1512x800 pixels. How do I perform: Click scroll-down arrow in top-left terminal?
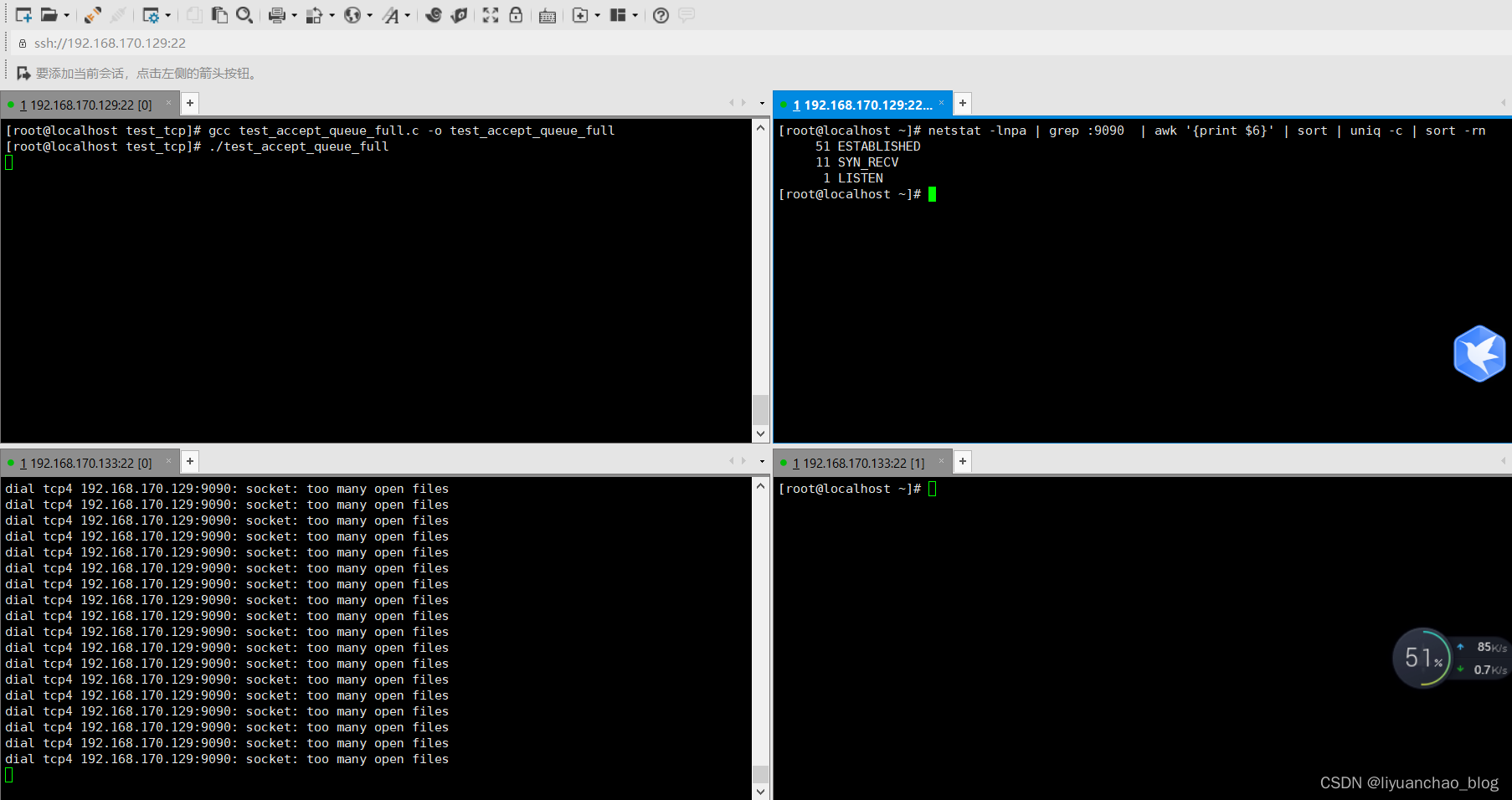pos(760,433)
